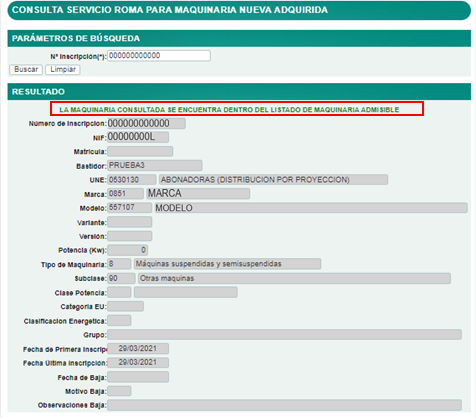This screenshot has height=418, width=476.
Task: Select the Fecha Última Inscripción date field
Action: click(138, 363)
